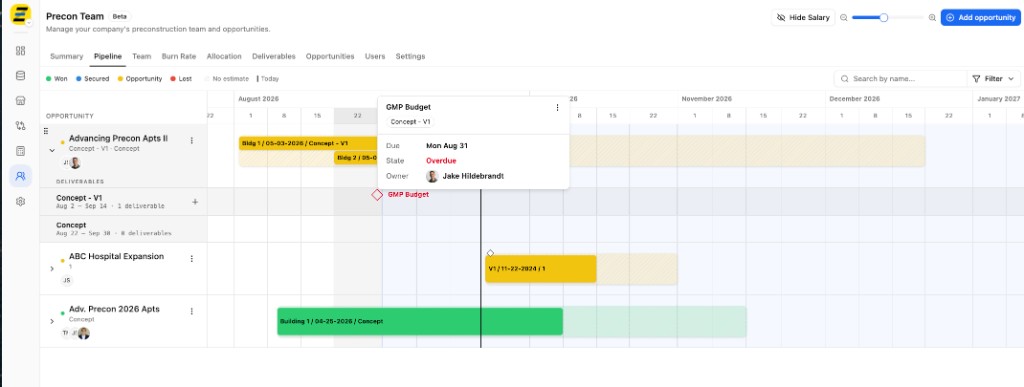The image size is (1024, 387).
Task: Open kebab menu in GMP Budget popup
Action: [x=557, y=108]
